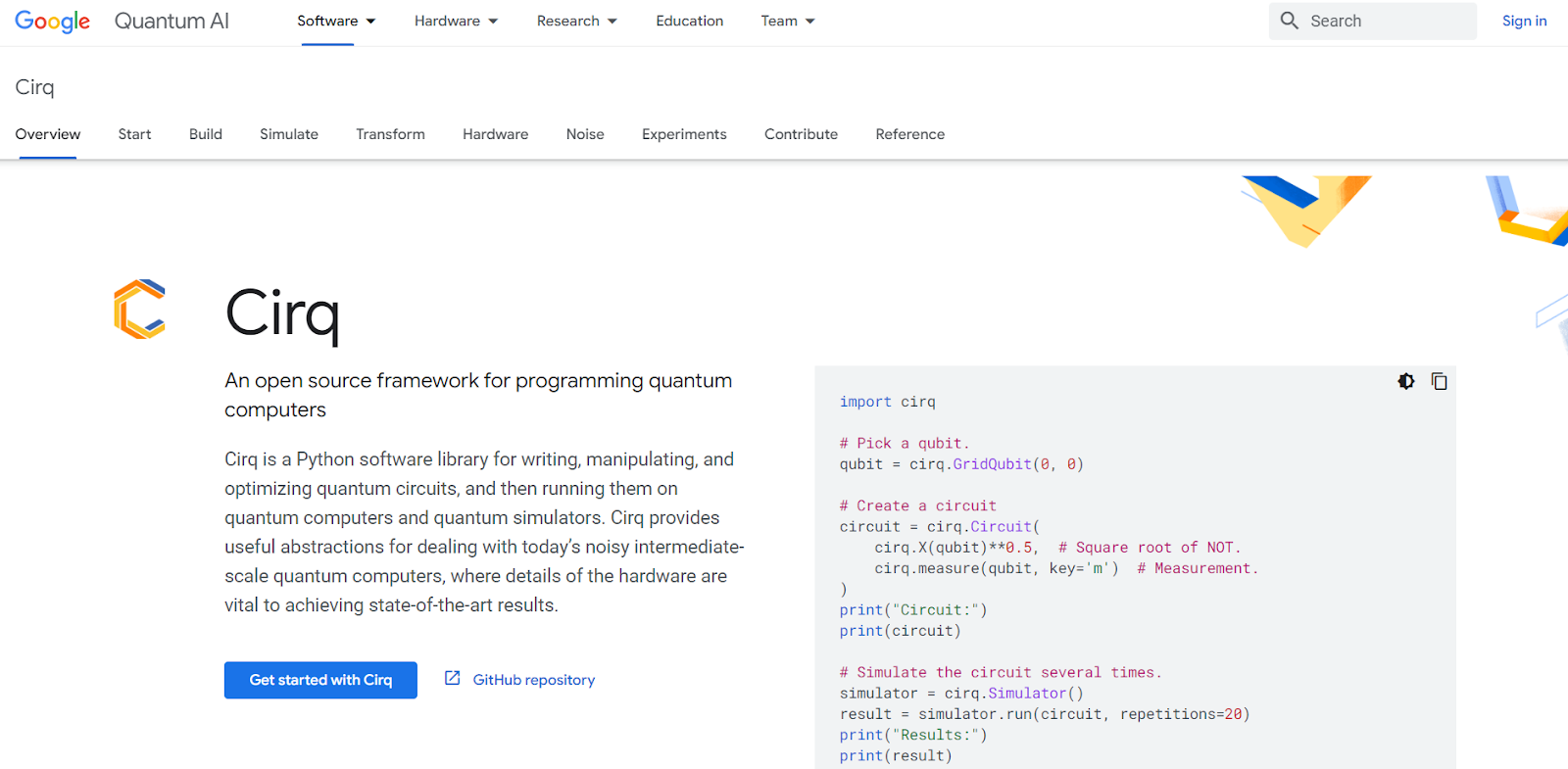
Task: Click 'print(result)' line in code
Action: coord(896,755)
